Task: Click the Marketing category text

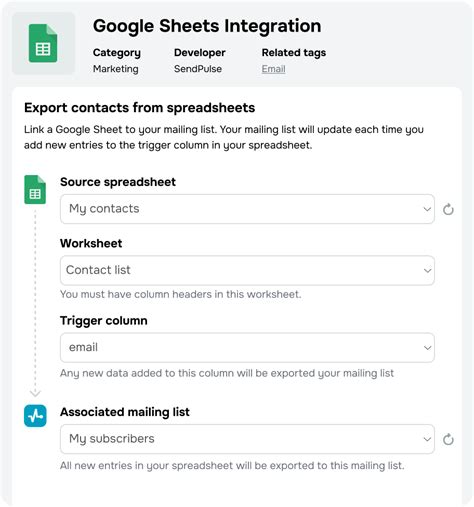Action: pyautogui.click(x=116, y=69)
